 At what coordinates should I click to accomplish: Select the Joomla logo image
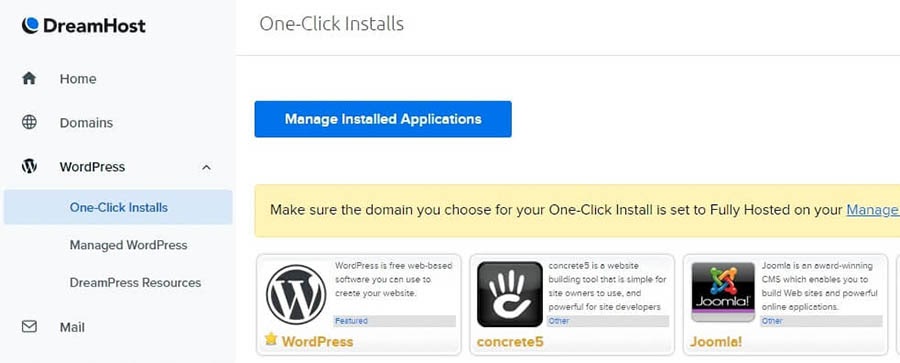pos(723,292)
